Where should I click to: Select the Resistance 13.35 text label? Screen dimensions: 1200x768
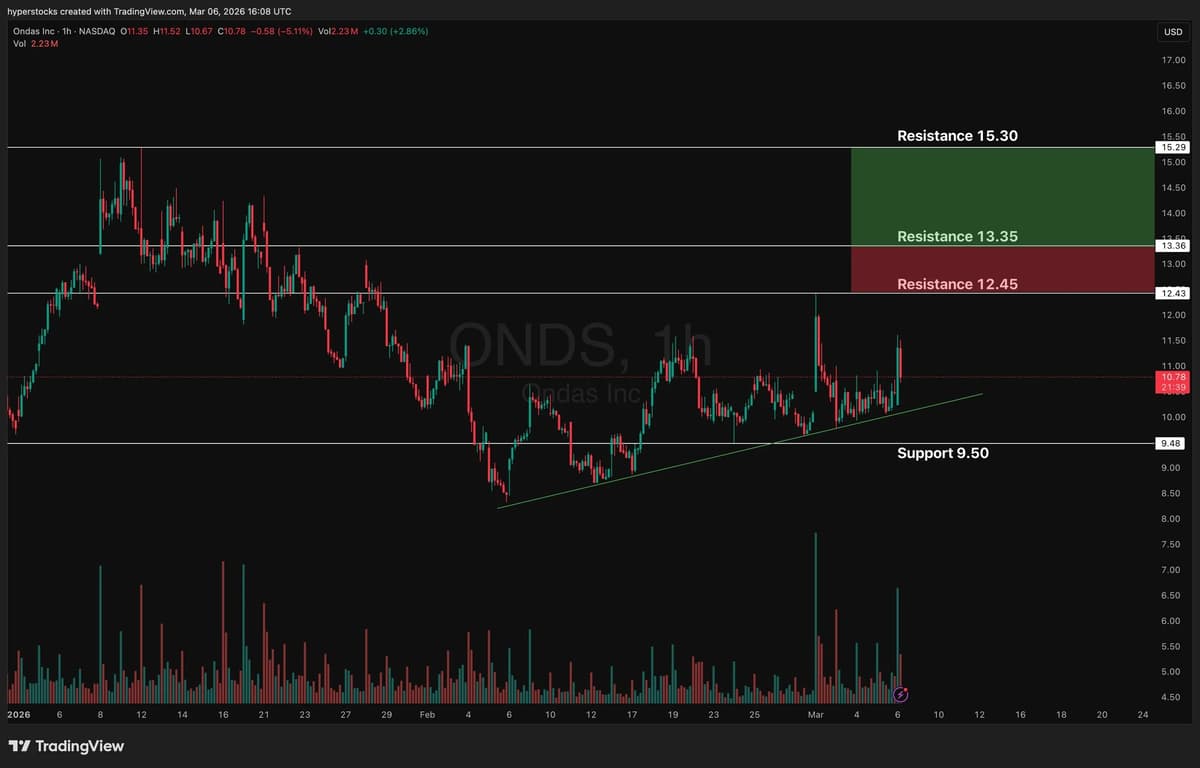[955, 236]
